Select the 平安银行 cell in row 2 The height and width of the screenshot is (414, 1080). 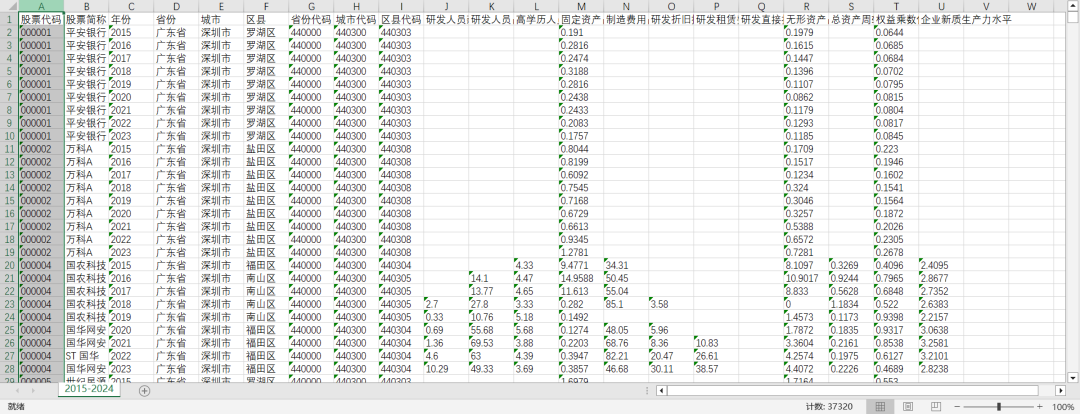[x=86, y=32]
